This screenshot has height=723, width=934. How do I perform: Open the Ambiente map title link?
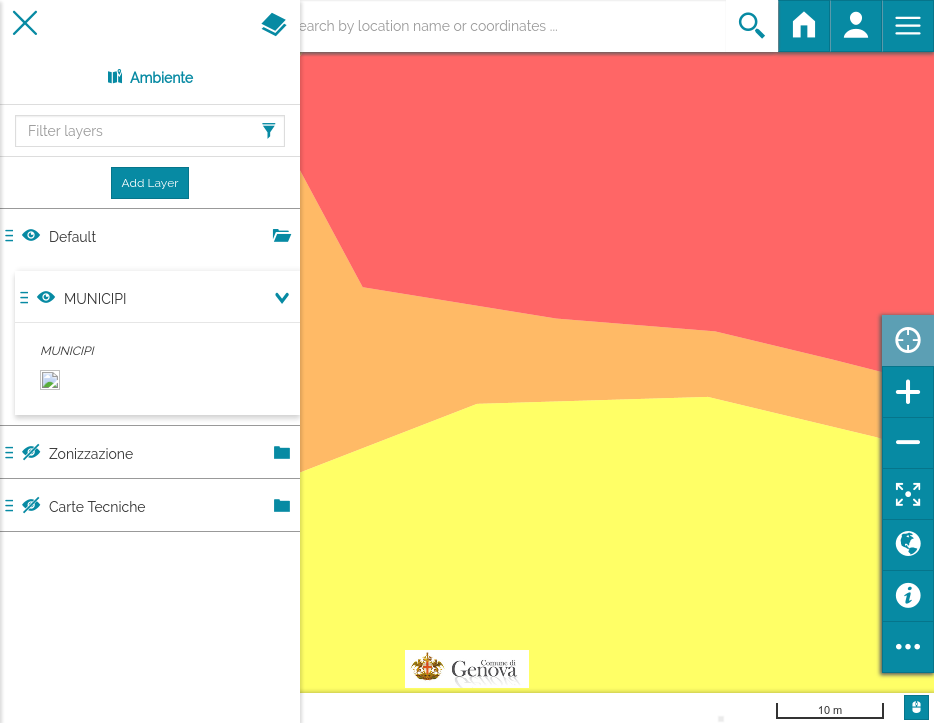coord(150,77)
